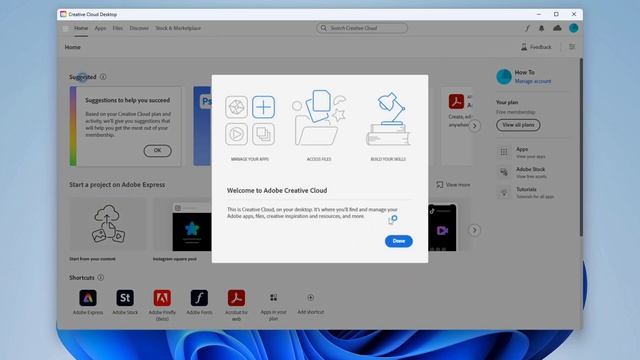Open the Adobe Stock shortcut icon

click(125, 298)
